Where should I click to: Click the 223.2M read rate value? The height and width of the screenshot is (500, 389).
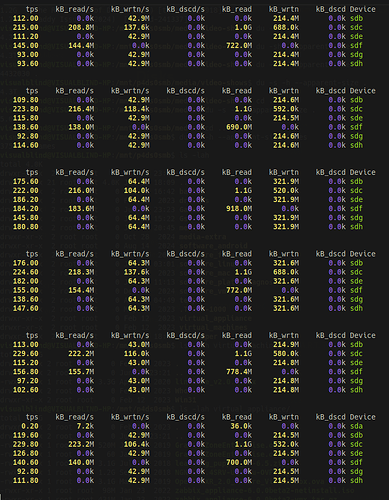(81, 444)
